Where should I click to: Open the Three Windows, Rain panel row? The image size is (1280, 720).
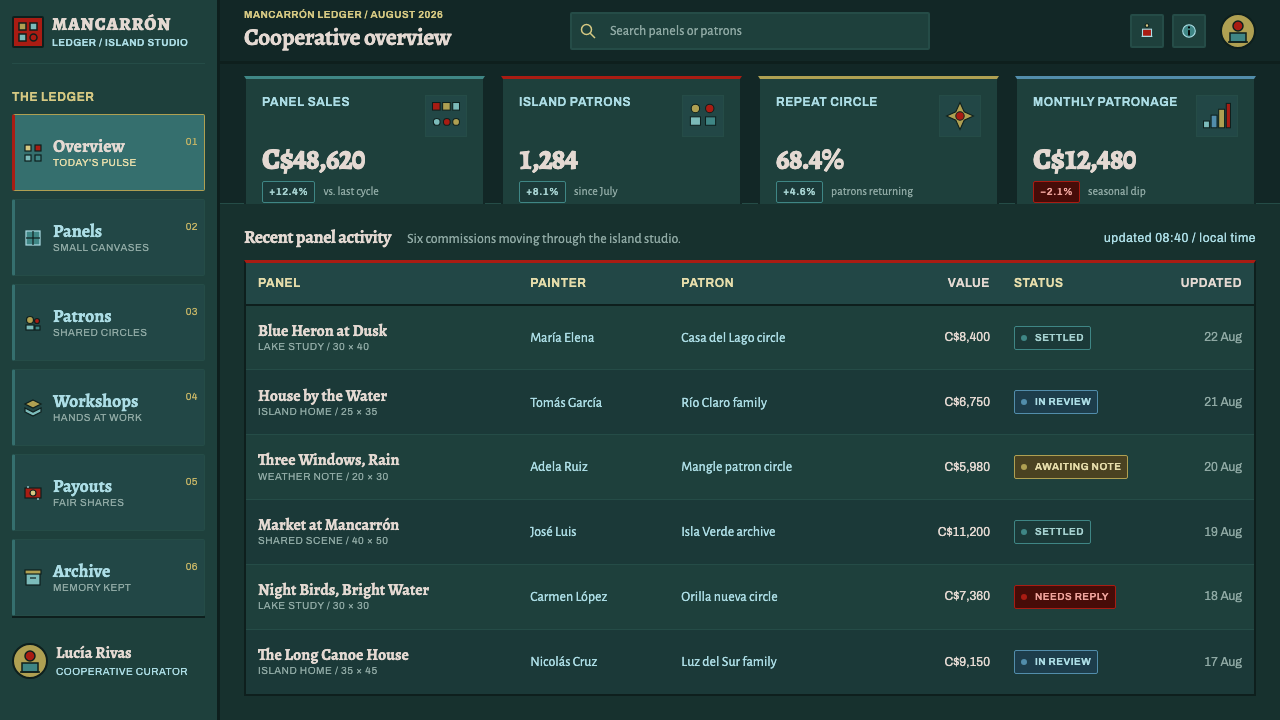click(x=750, y=467)
